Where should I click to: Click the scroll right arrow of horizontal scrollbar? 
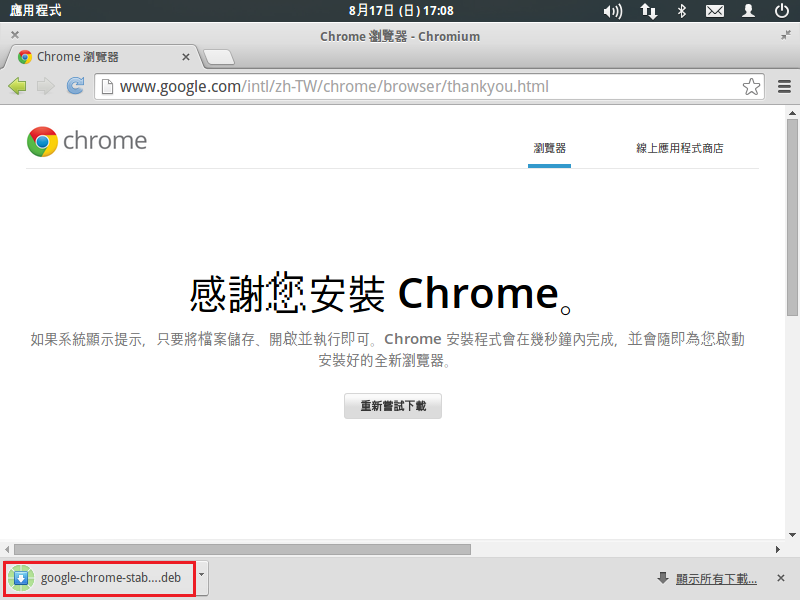[778, 549]
